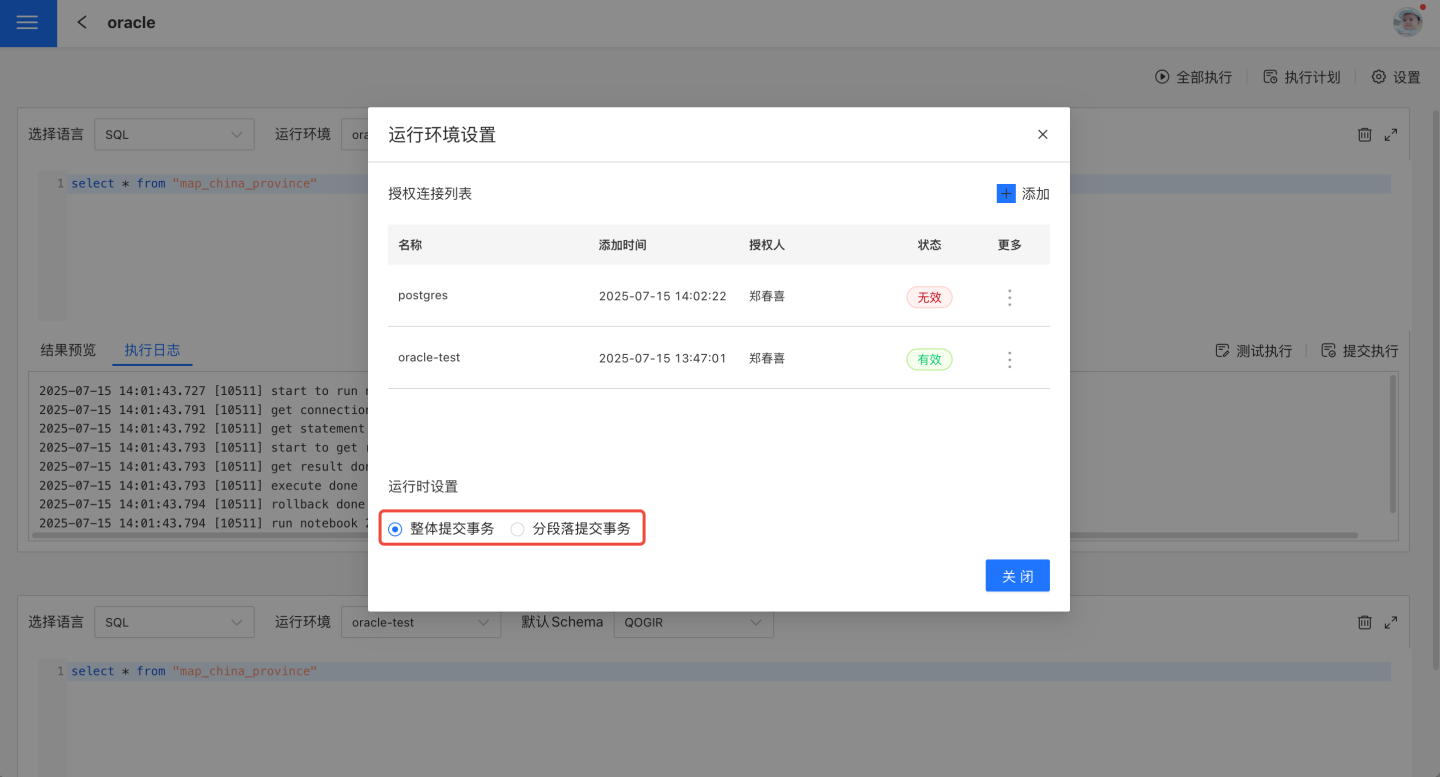This screenshot has width=1440, height=777.
Task: Close the runtime environment settings dialog
Action: point(1042,134)
